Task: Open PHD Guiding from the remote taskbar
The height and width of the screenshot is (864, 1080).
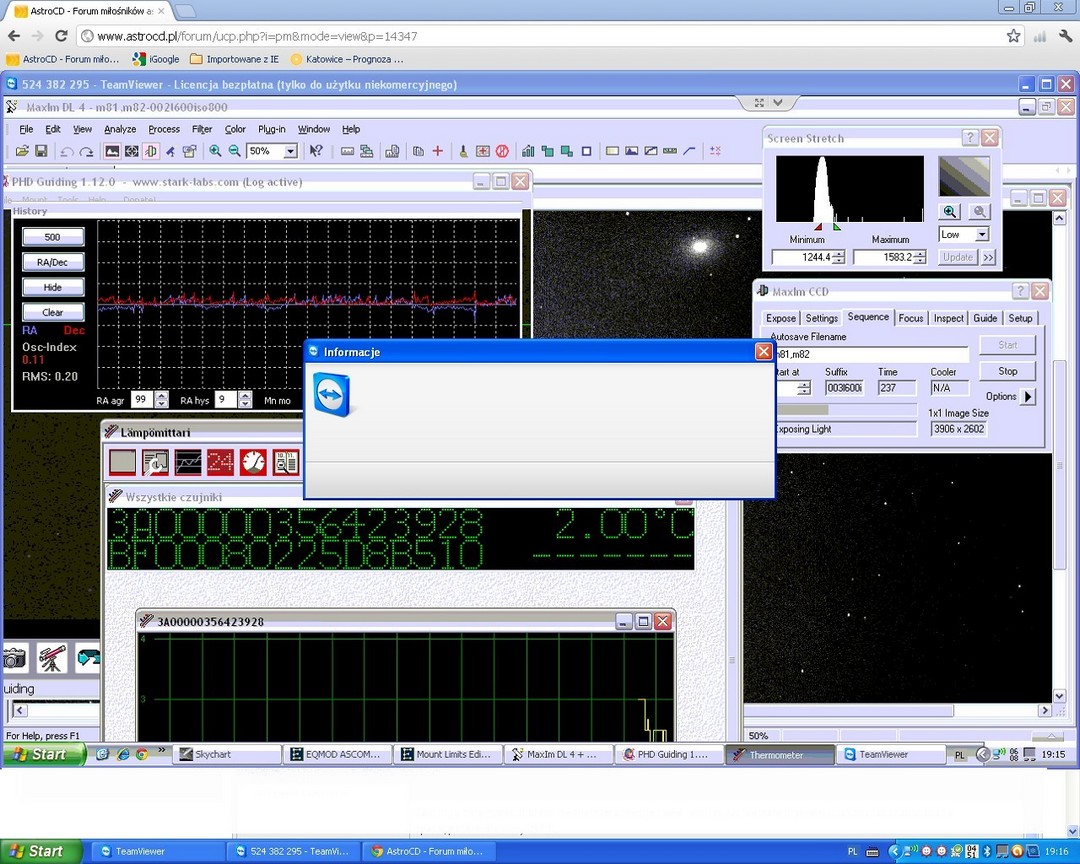Action: 670,754
